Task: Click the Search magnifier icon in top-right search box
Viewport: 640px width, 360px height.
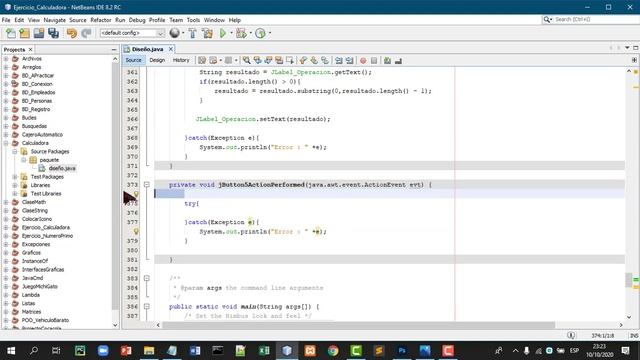Action: click(x=547, y=19)
